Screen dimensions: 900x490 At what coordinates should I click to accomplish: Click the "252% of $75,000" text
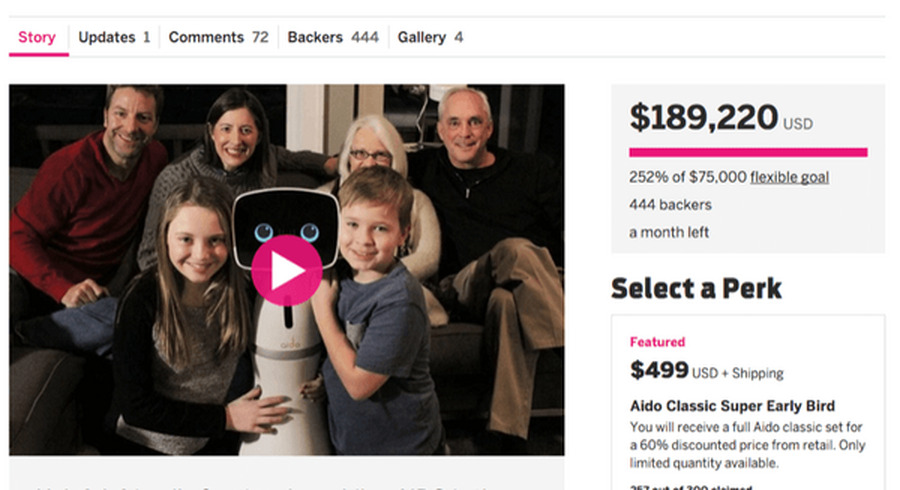688,178
